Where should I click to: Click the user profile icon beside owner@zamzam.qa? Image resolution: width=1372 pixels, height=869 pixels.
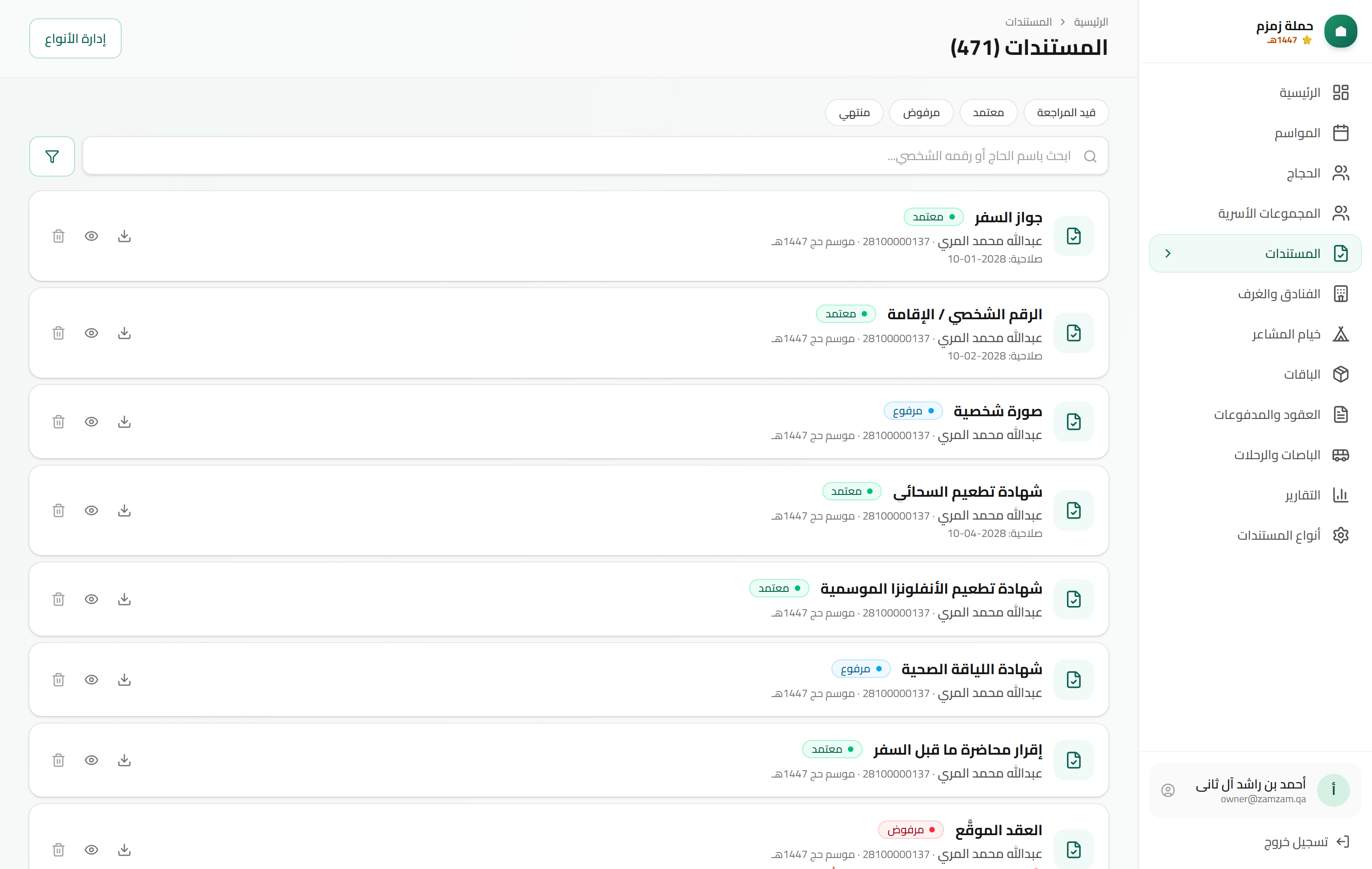(1168, 790)
